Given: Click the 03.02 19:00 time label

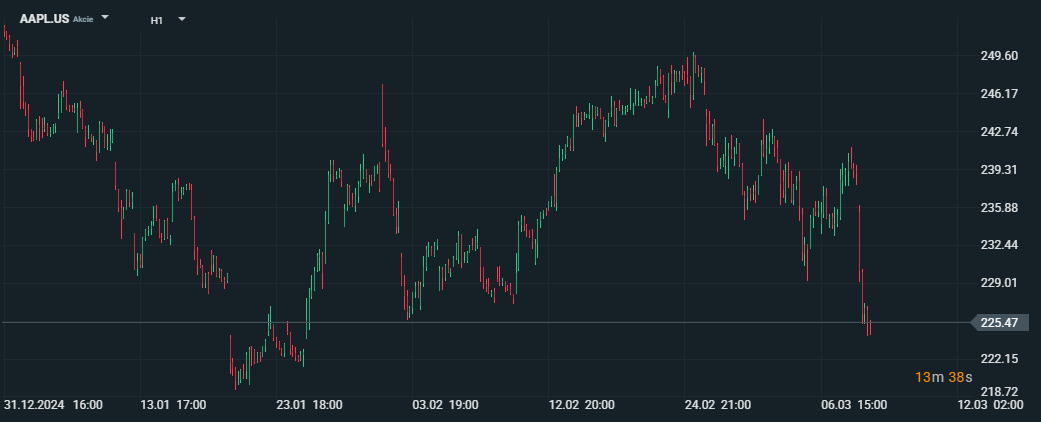Looking at the screenshot, I should coord(445,405).
